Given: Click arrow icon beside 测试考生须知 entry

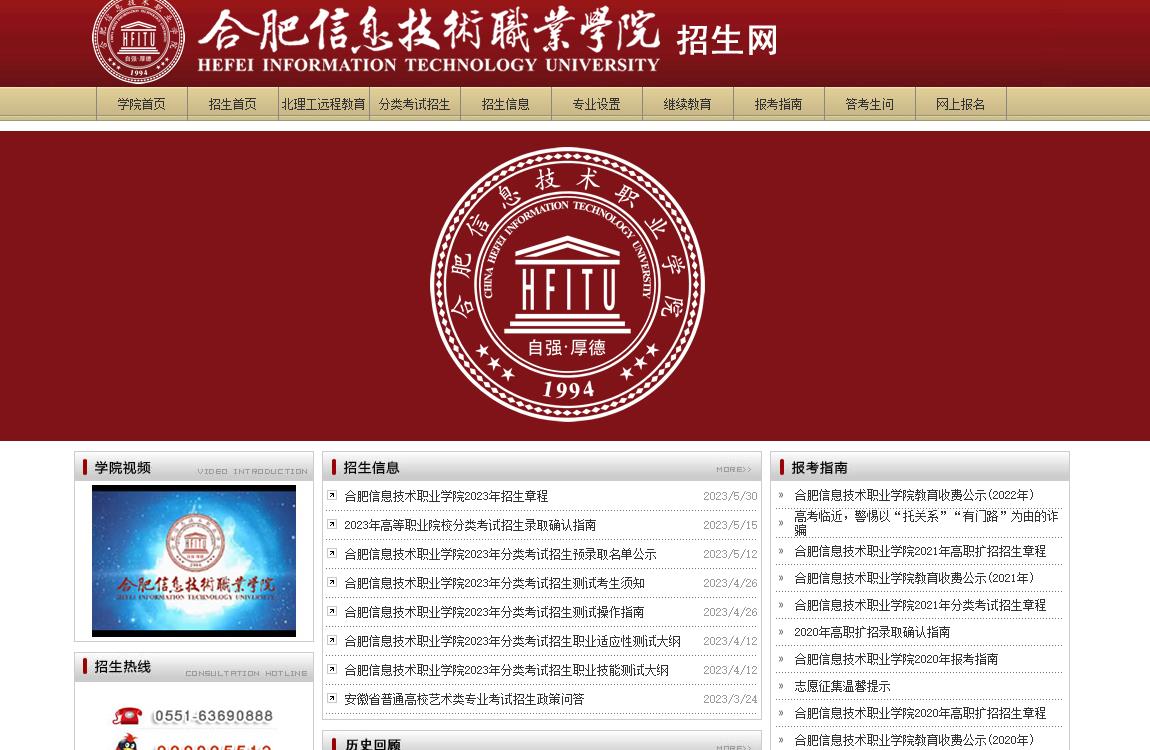Looking at the screenshot, I should [332, 582].
